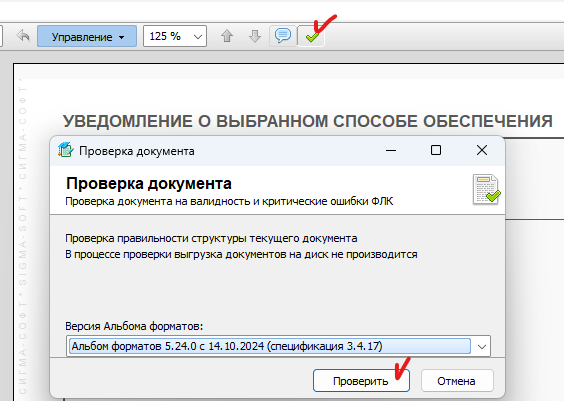Close the Проверка документа dialog

[482, 150]
